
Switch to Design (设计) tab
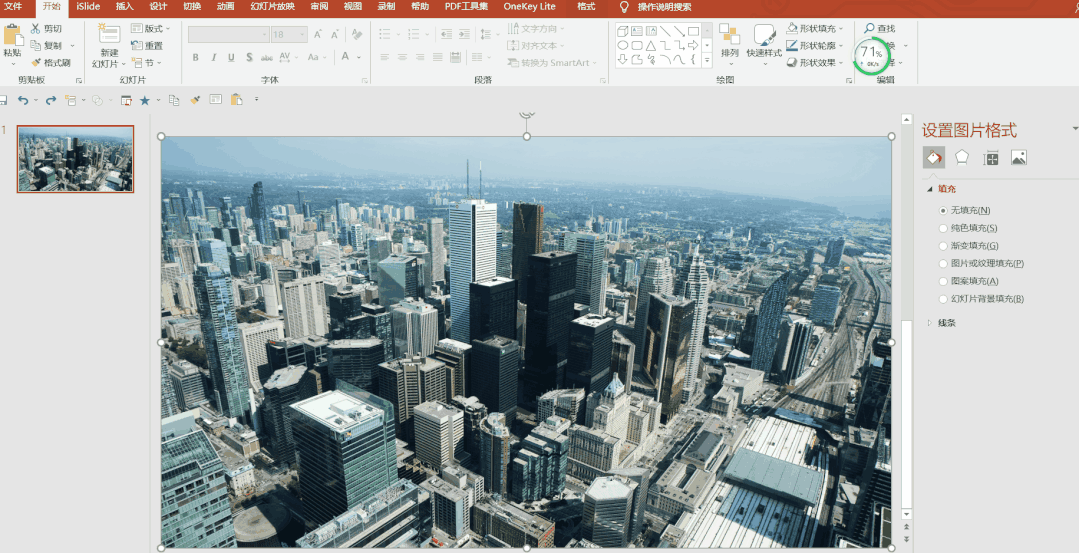coord(158,6)
